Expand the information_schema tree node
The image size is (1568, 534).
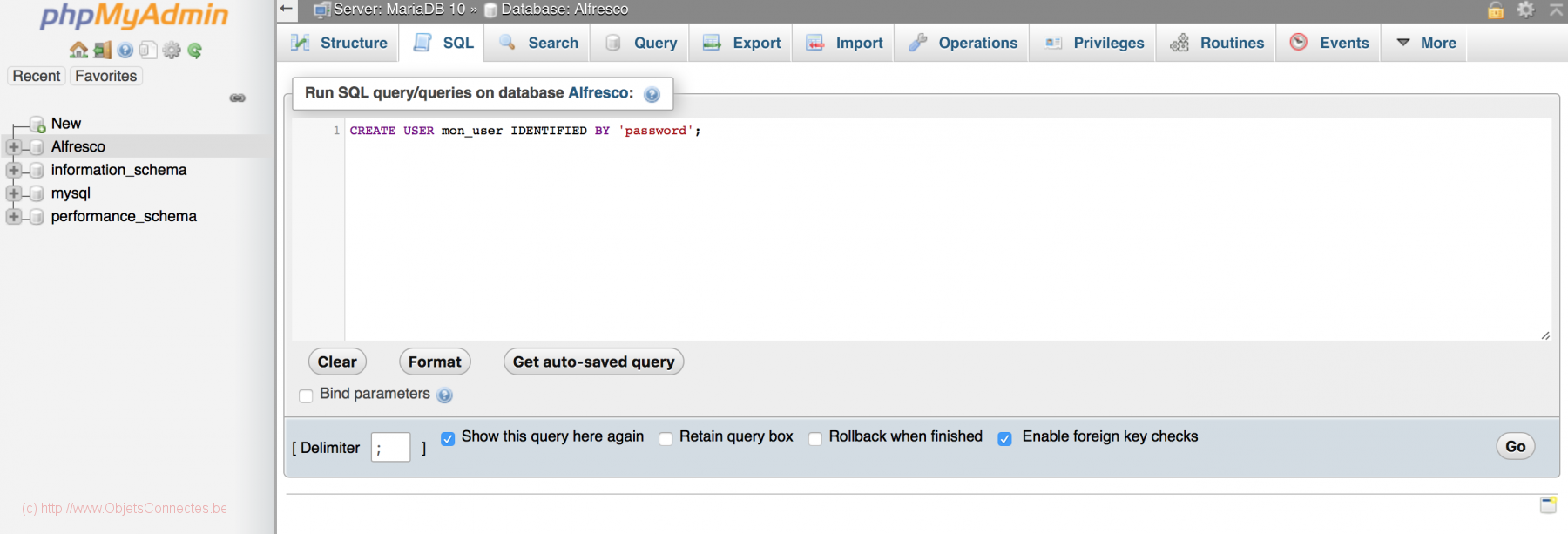[13, 170]
